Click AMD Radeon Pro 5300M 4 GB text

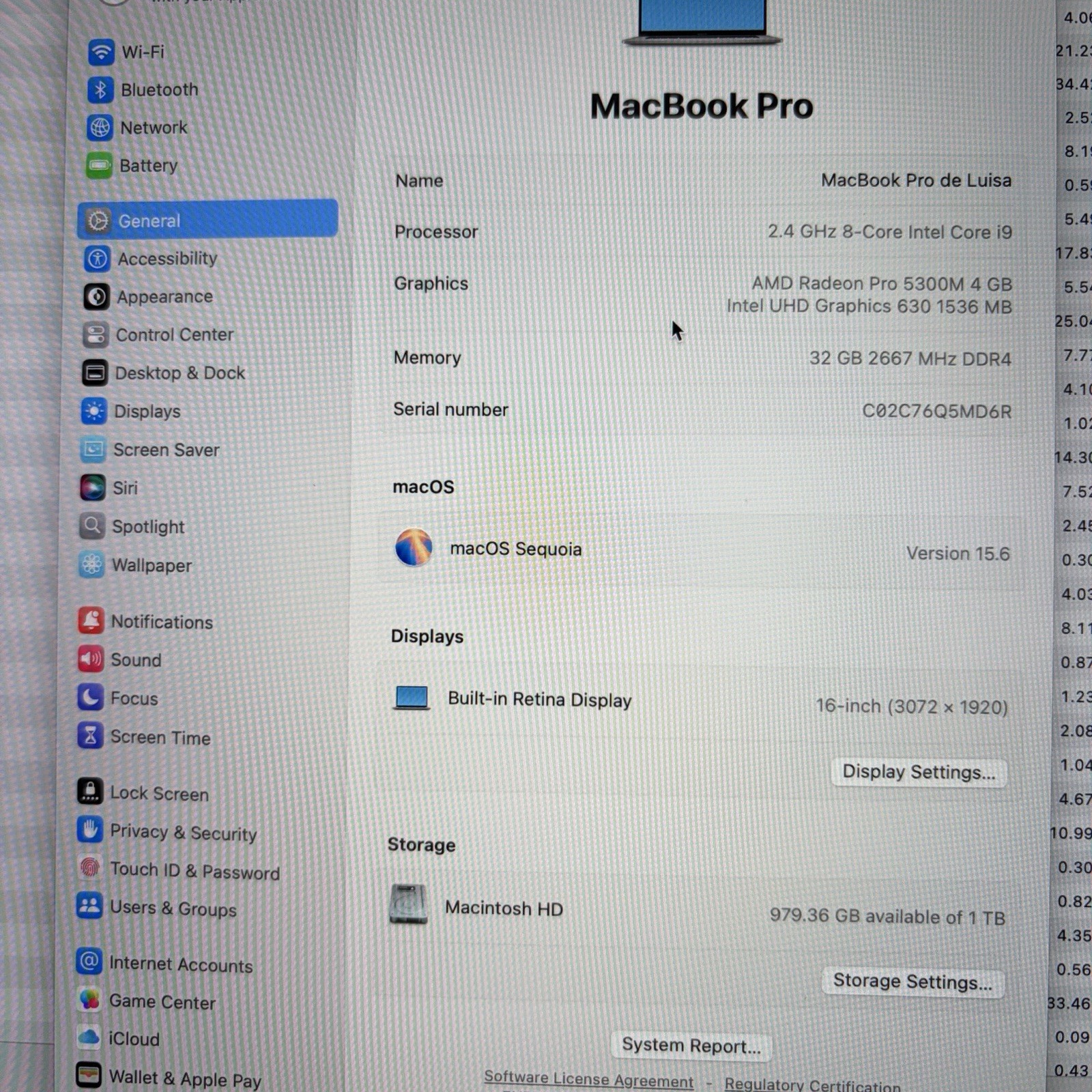click(x=882, y=283)
